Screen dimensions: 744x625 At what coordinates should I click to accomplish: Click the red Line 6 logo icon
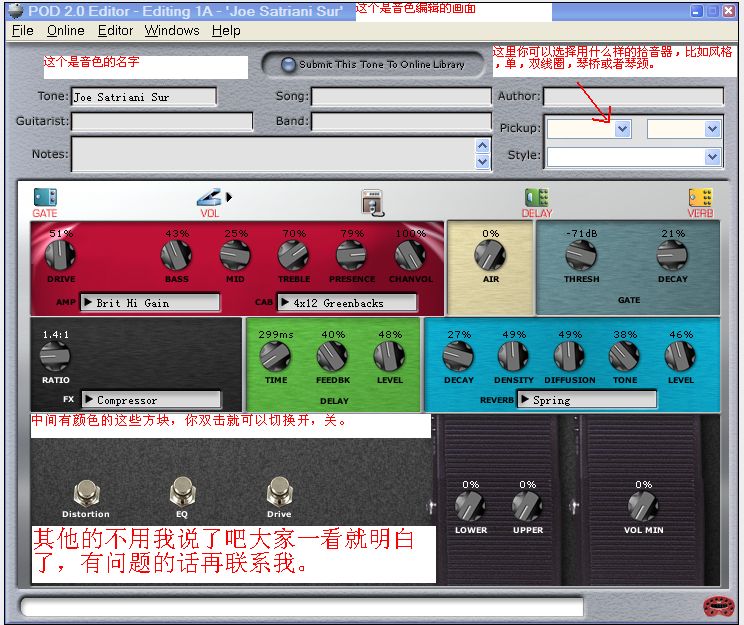(719, 606)
